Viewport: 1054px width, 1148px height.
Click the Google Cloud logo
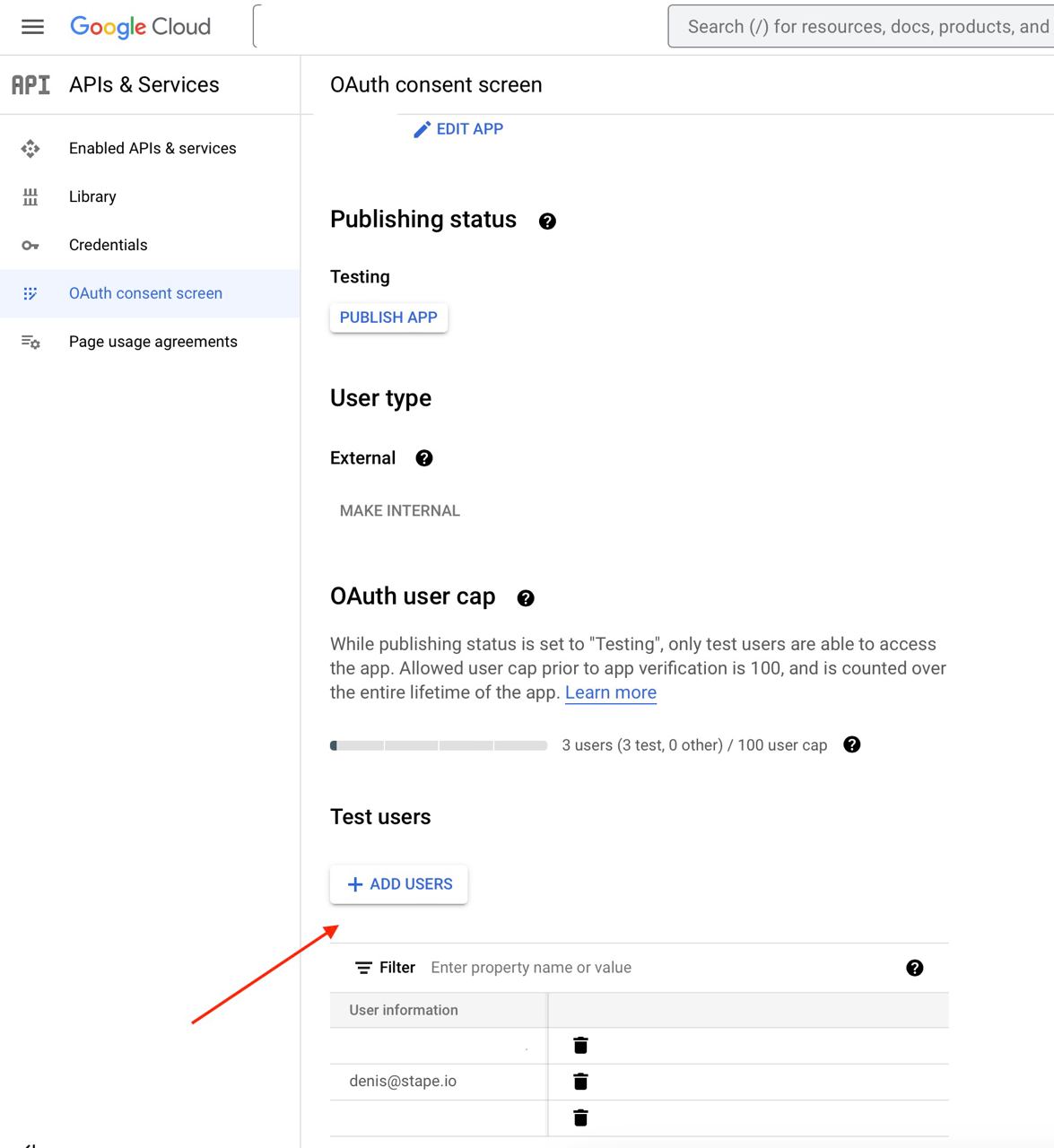[x=140, y=26]
